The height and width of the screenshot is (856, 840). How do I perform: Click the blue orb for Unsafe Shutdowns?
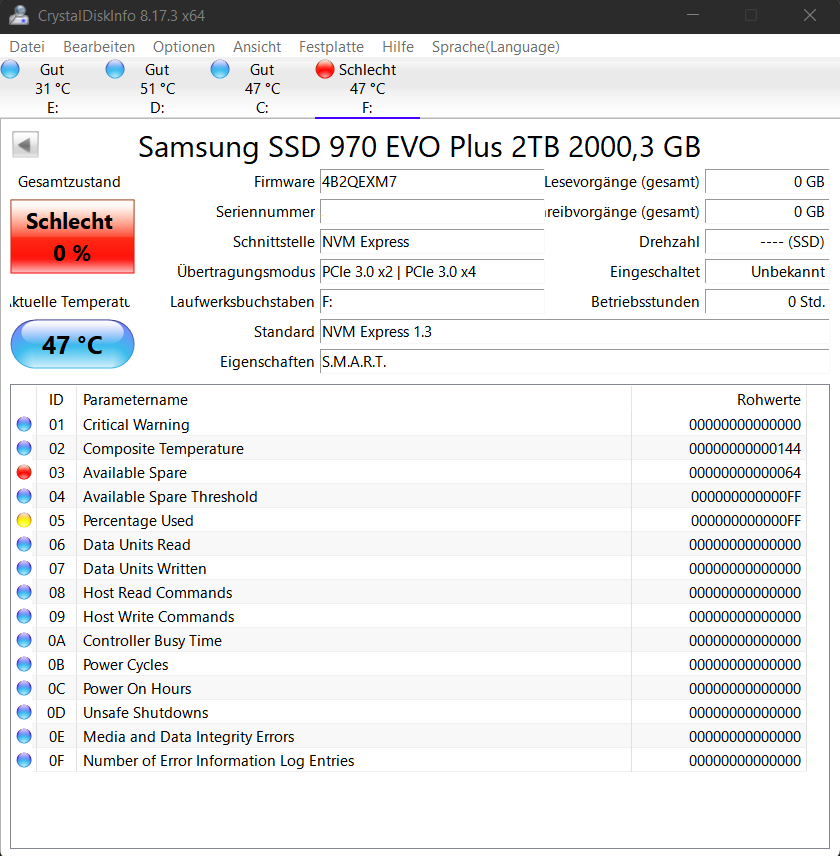tap(24, 712)
